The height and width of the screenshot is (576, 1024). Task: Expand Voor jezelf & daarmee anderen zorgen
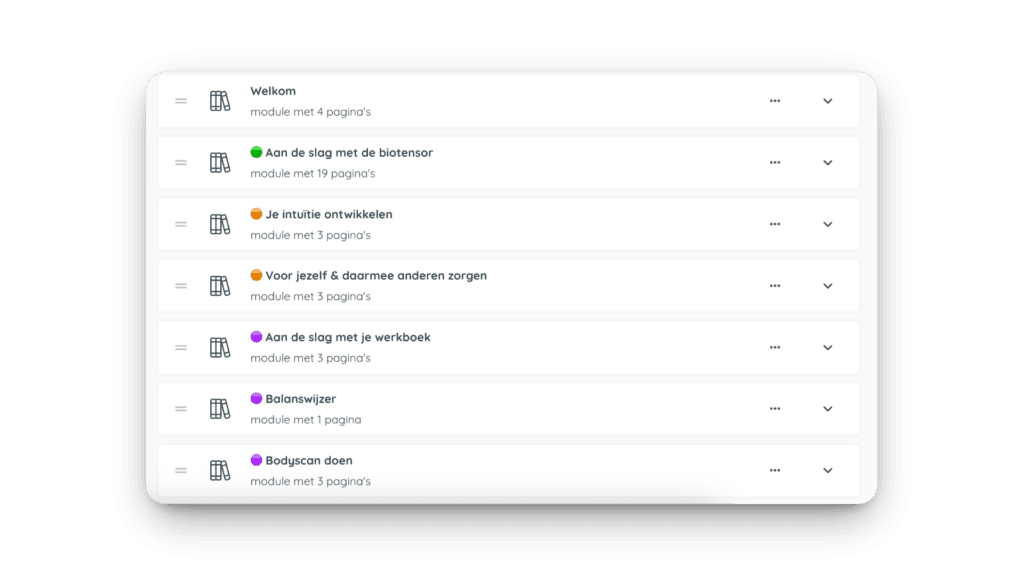click(828, 286)
